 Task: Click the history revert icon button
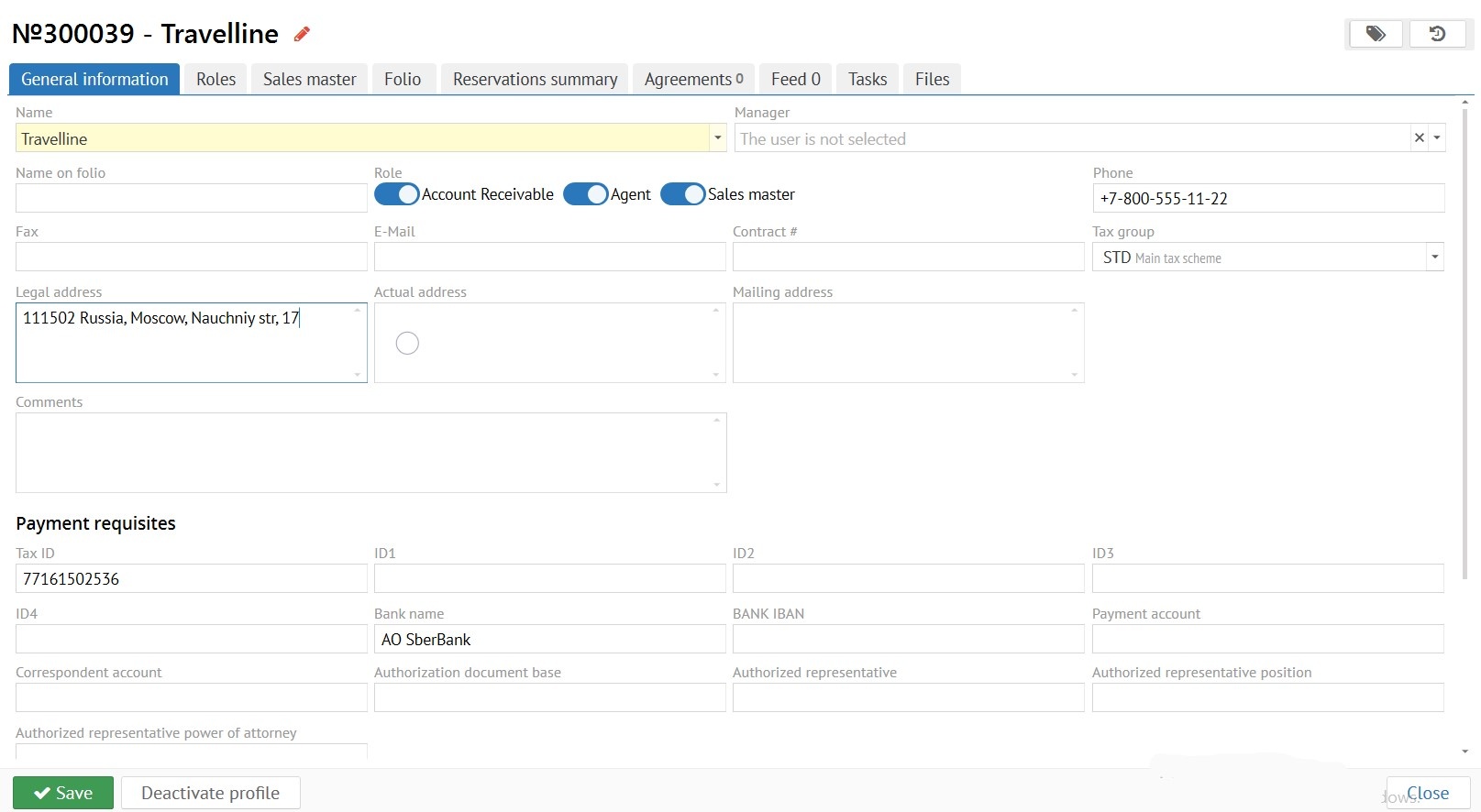[x=1437, y=34]
